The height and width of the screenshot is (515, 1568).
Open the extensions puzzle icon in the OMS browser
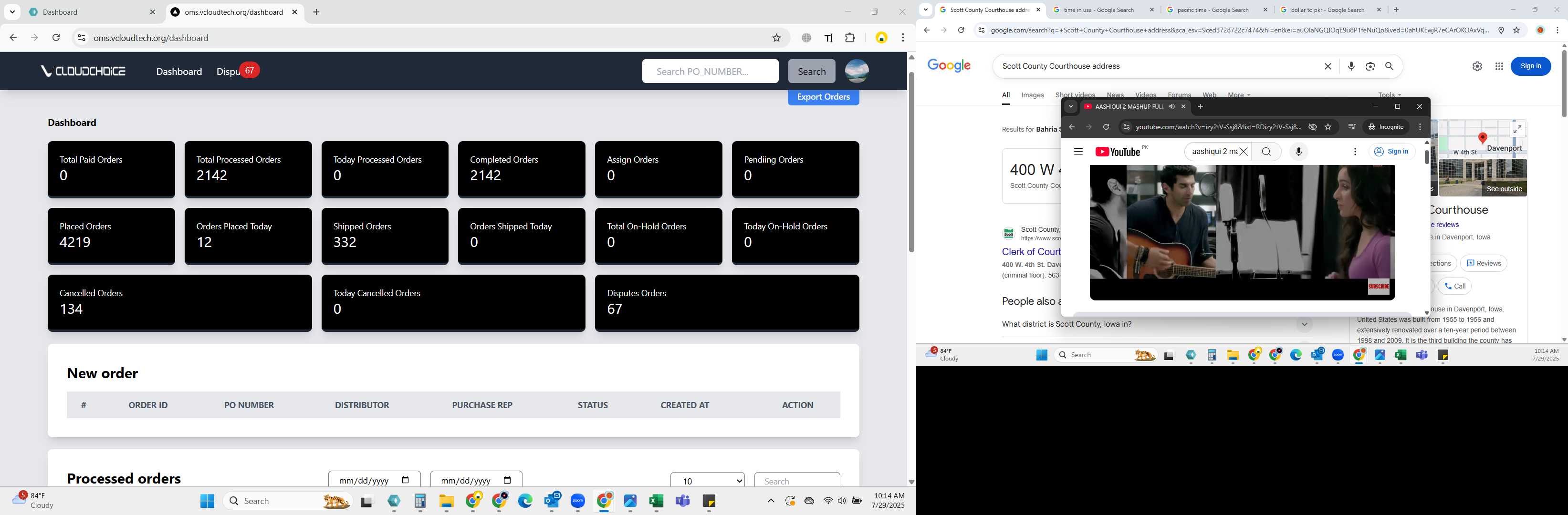coord(850,38)
